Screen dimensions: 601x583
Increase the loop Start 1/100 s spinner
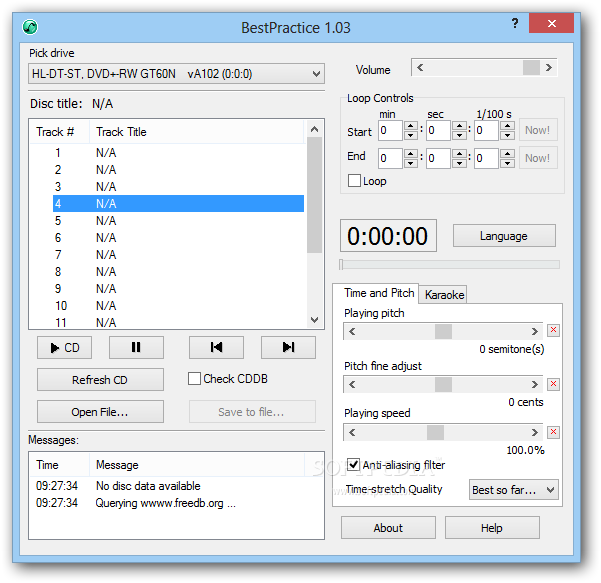tap(507, 126)
